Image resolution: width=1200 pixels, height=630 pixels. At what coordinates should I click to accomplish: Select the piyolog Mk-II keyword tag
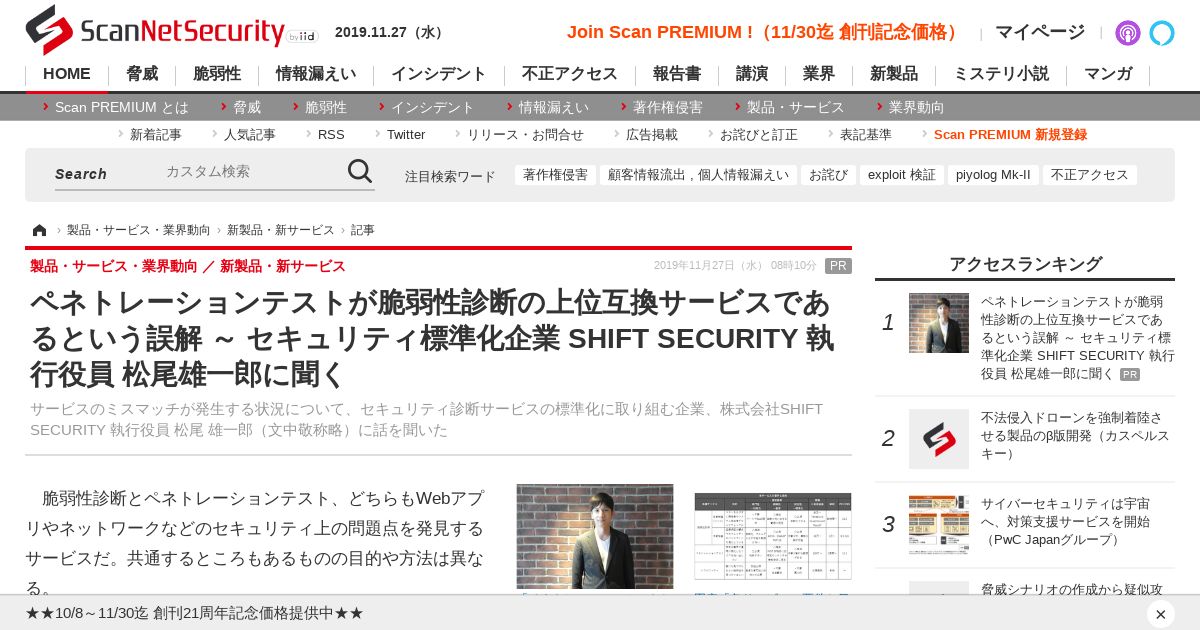[x=993, y=175]
